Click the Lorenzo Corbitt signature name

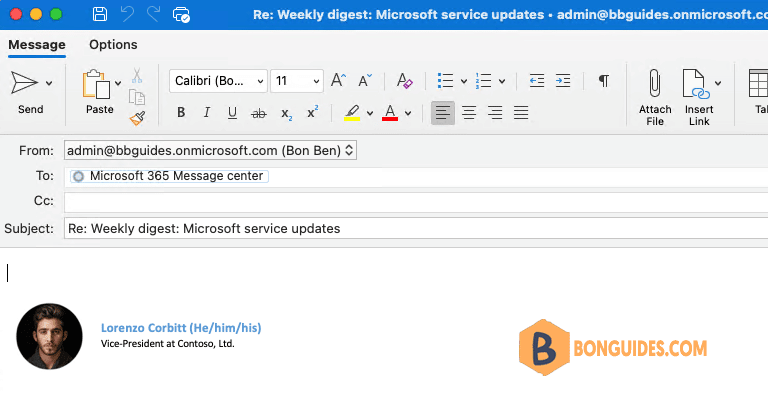181,328
